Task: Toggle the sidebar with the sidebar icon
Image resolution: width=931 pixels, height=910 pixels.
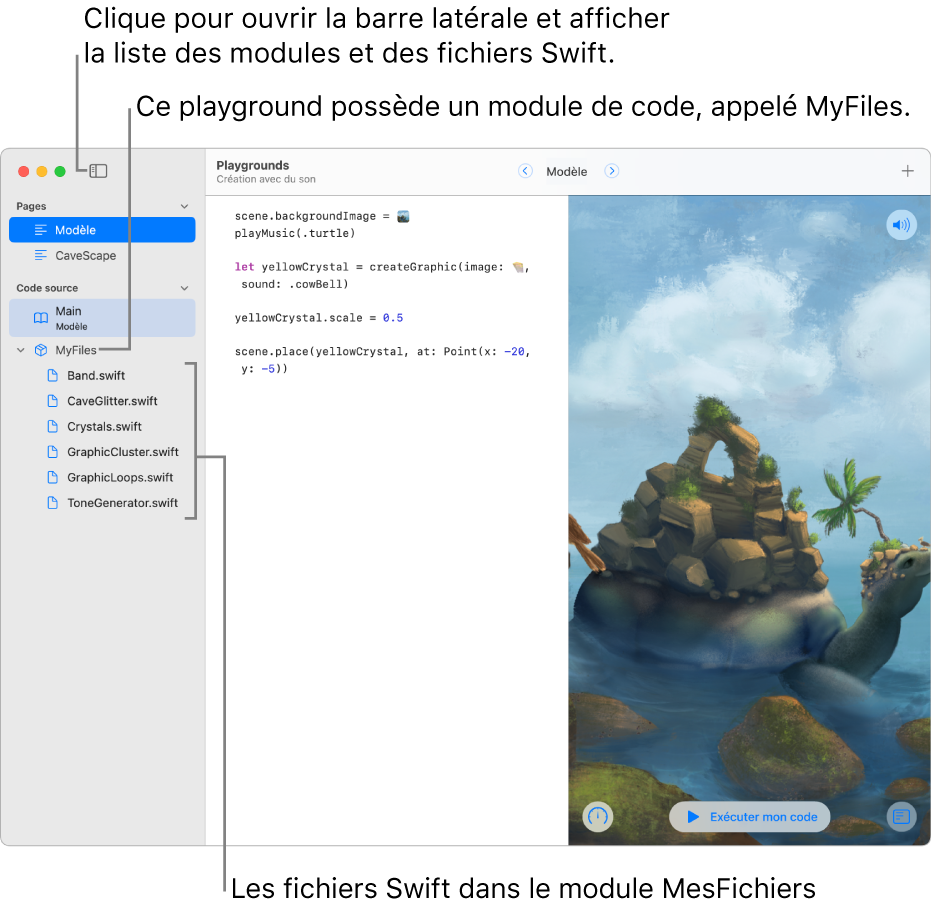Action: coord(98,172)
